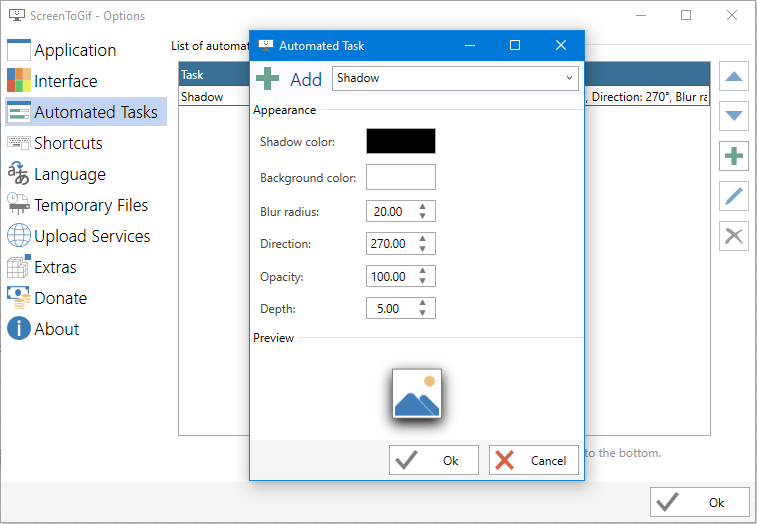
Task: Move task up with the up arrow button
Action: [733, 76]
